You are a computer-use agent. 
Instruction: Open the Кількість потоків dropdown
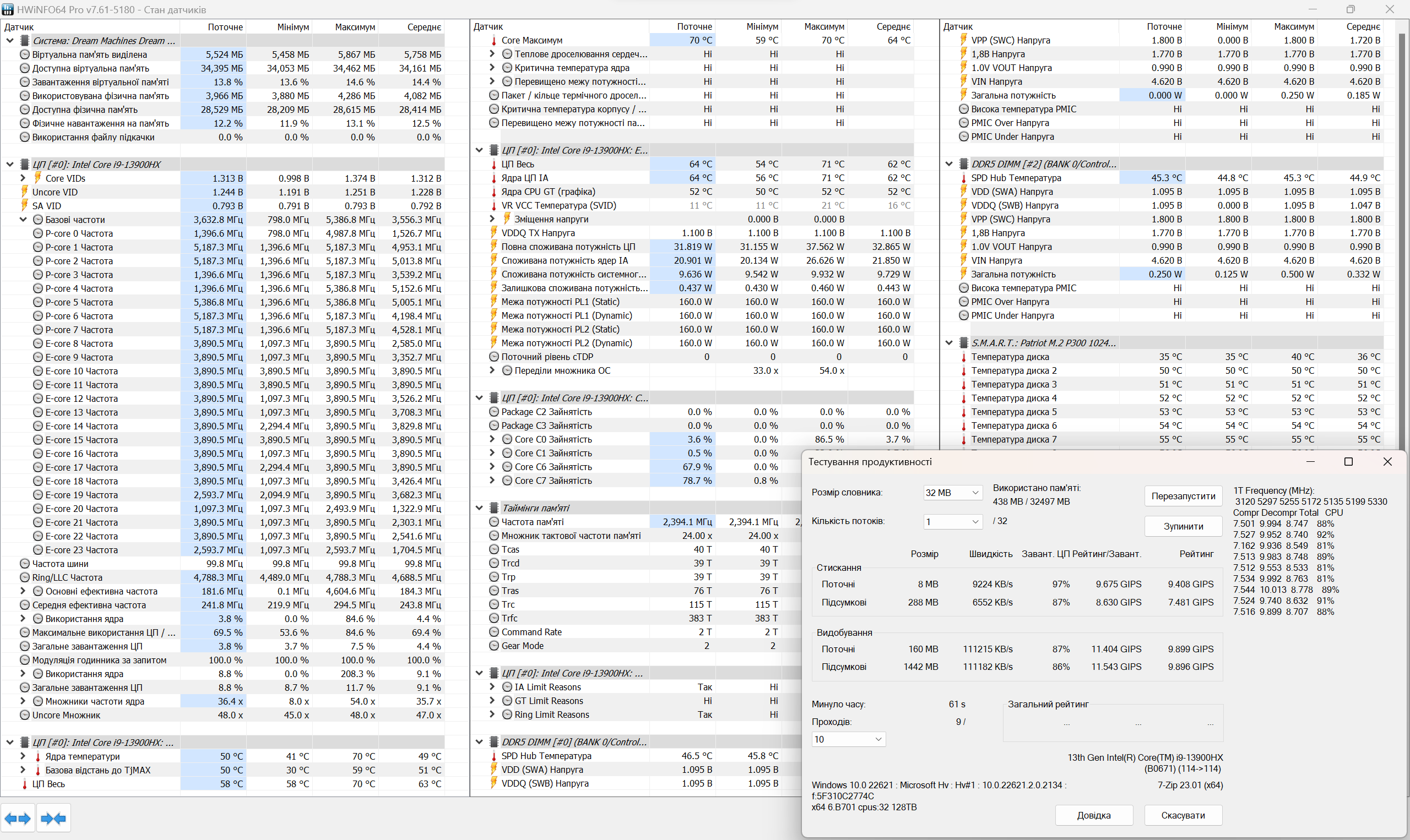(952, 522)
